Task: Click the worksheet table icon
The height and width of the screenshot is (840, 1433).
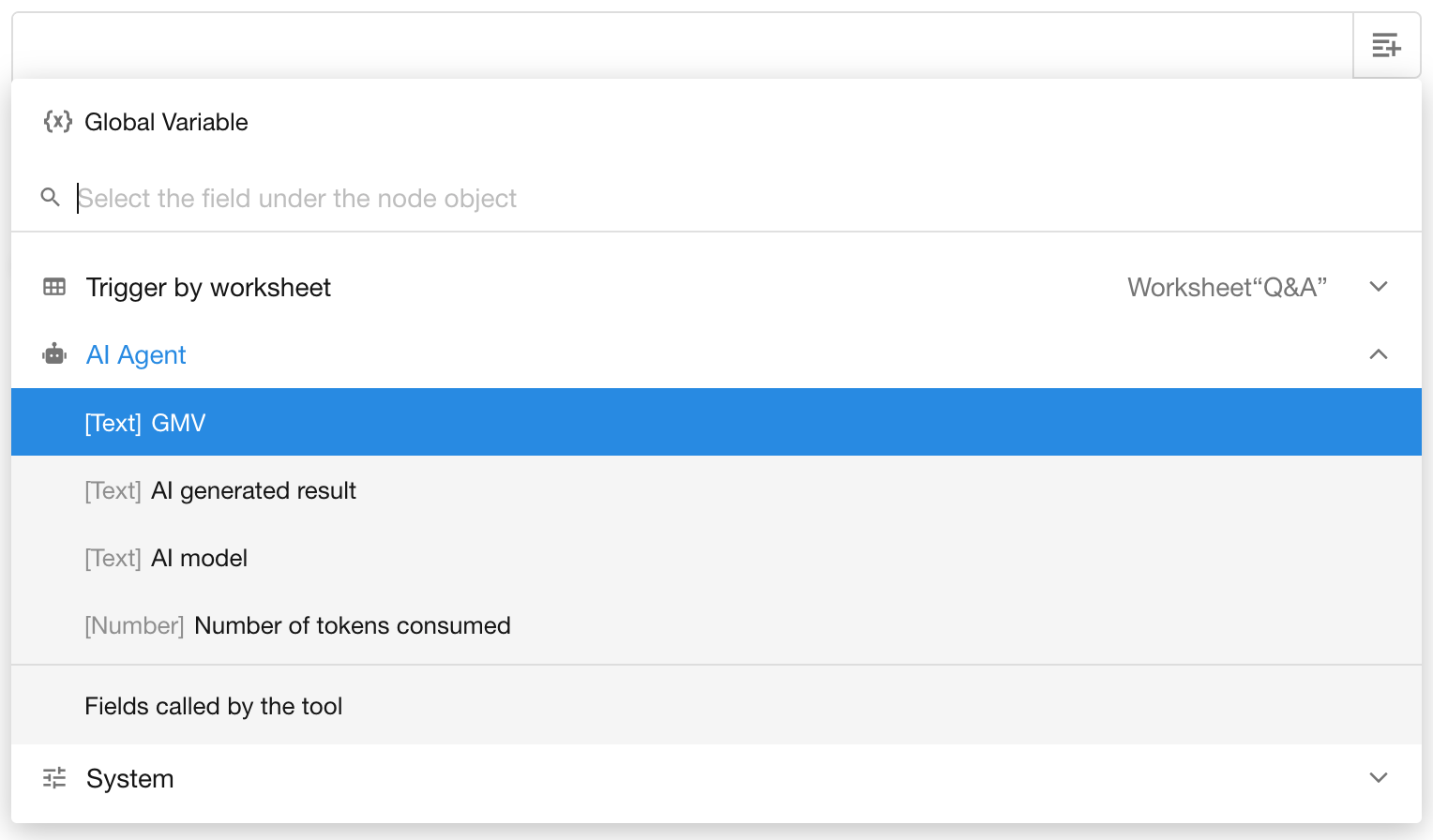Action: click(54, 287)
